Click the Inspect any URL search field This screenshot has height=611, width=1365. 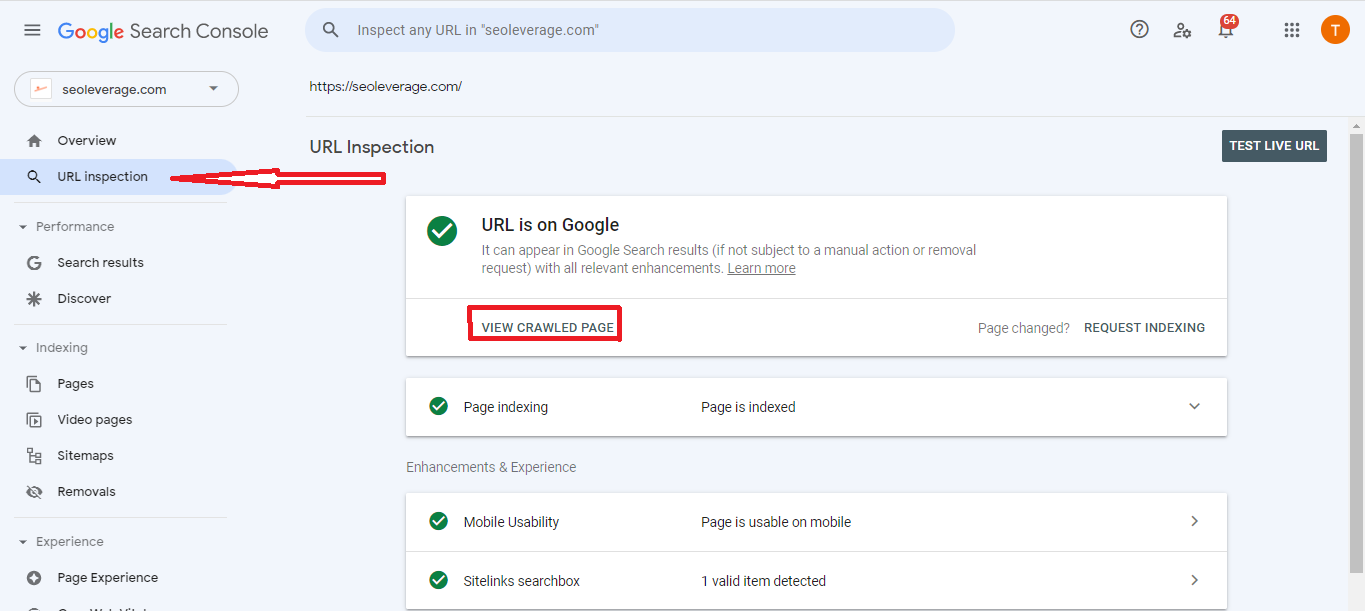click(x=640, y=30)
